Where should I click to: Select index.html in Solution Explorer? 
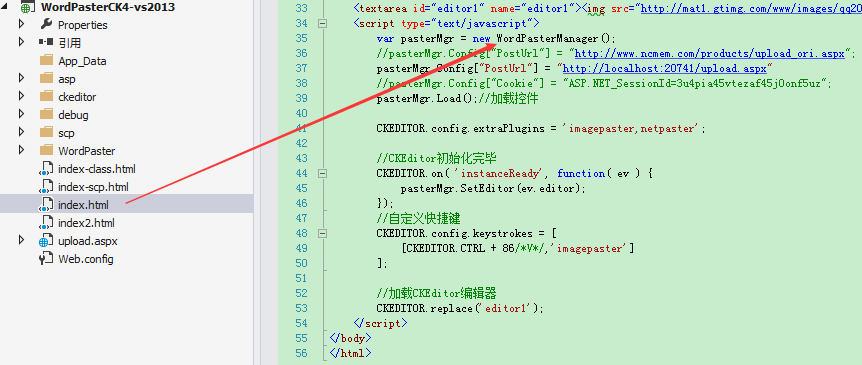[83, 206]
